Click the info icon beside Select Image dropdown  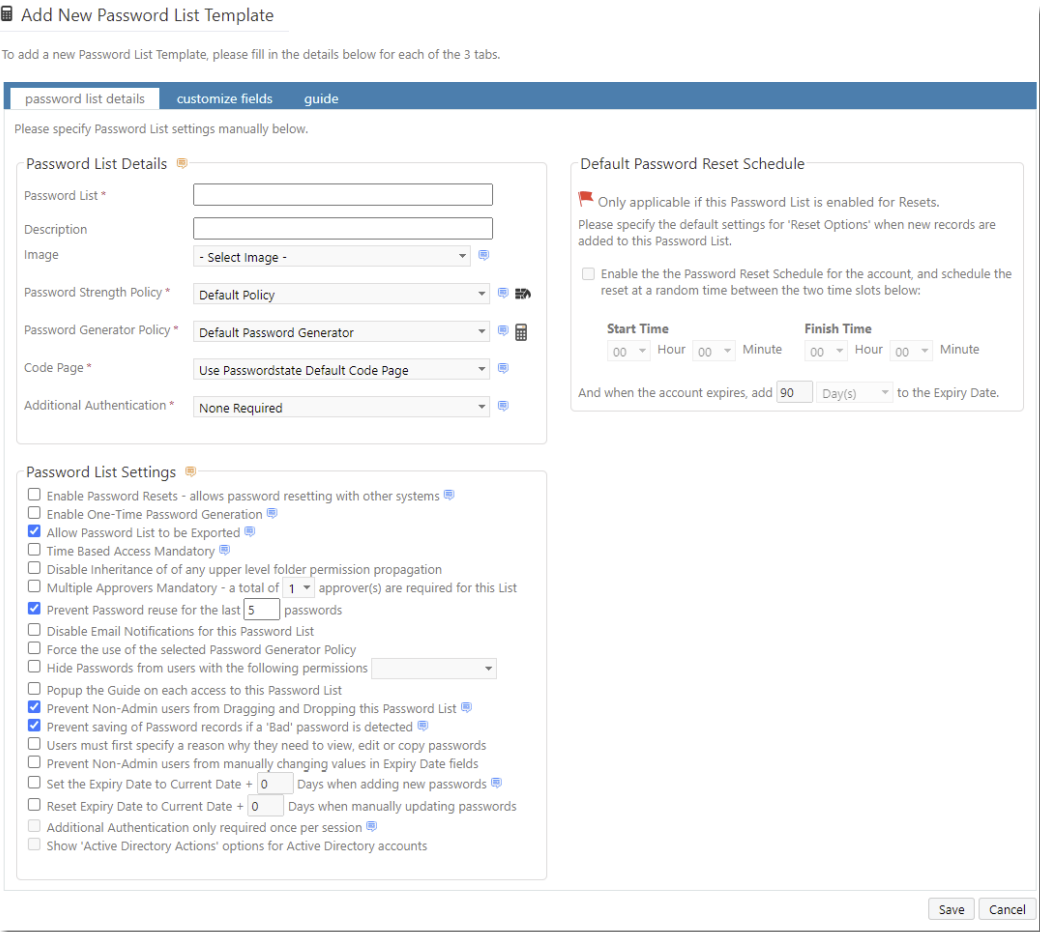pyautogui.click(x=484, y=256)
